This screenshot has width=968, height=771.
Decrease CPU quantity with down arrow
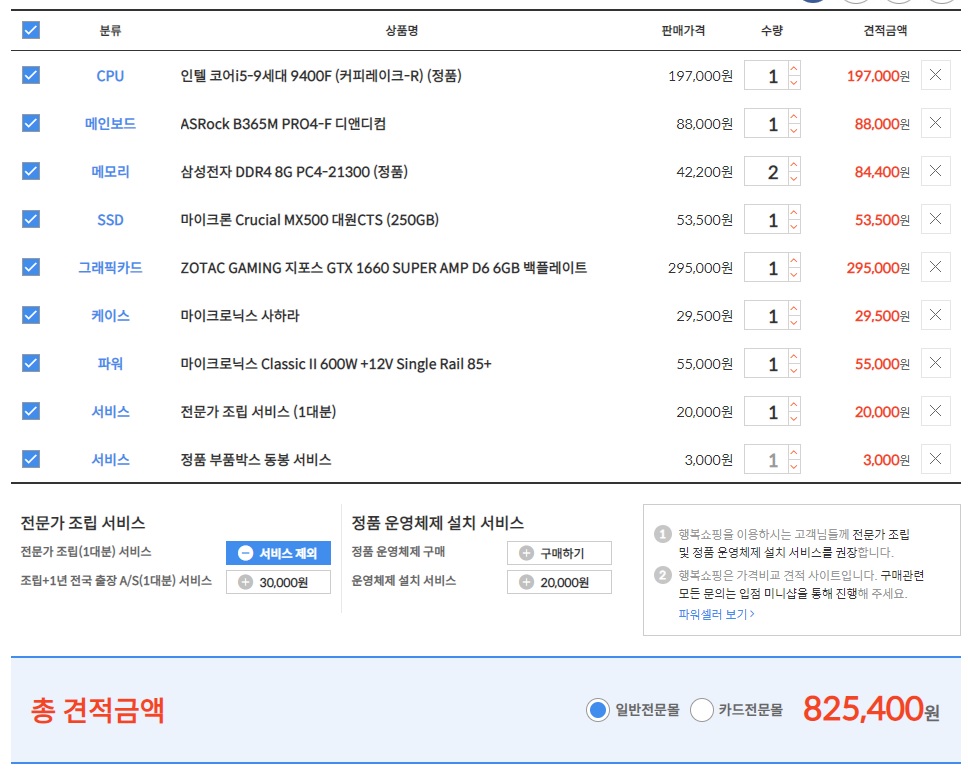pos(794,84)
